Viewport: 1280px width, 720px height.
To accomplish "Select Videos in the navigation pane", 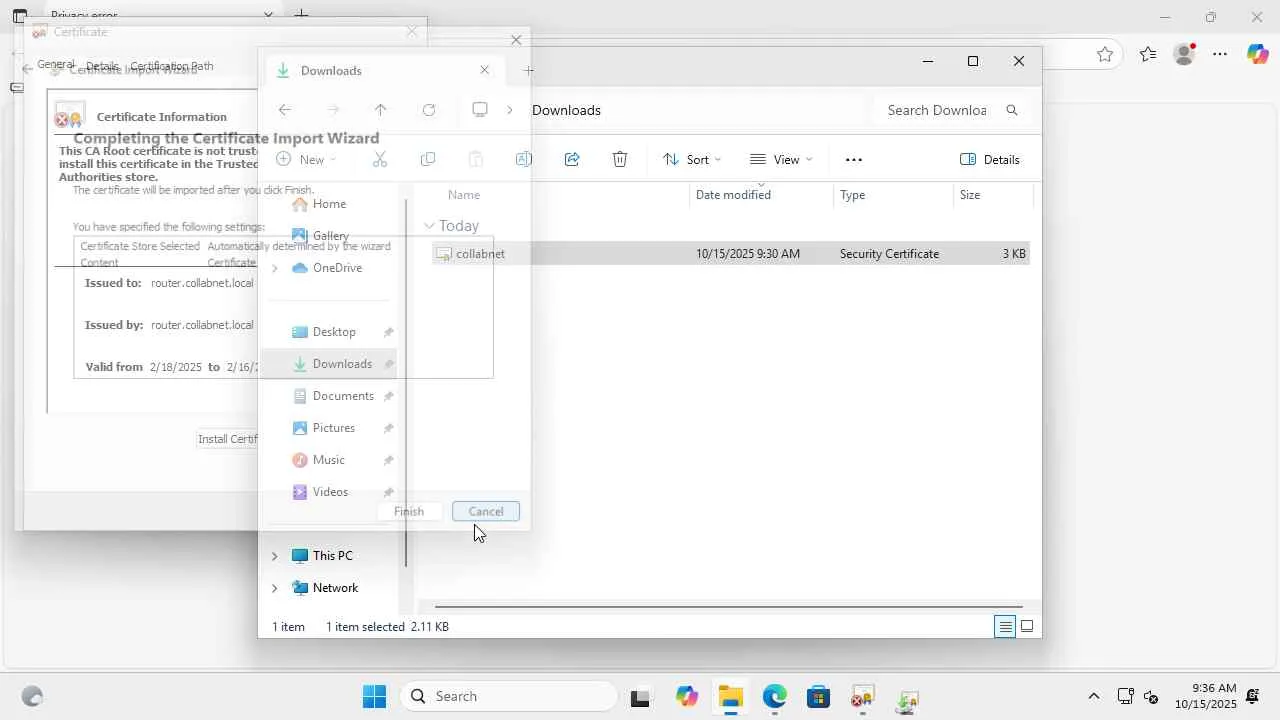I will pyautogui.click(x=330, y=492).
